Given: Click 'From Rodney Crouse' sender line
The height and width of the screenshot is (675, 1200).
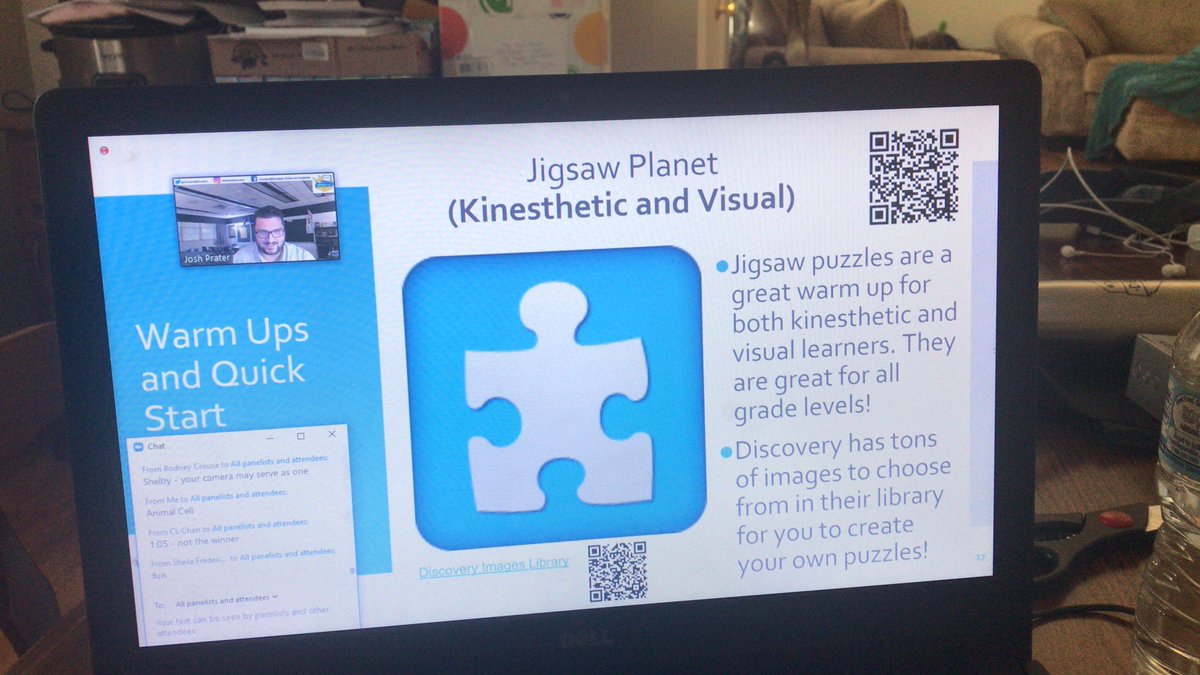Looking at the screenshot, I should tap(235, 463).
